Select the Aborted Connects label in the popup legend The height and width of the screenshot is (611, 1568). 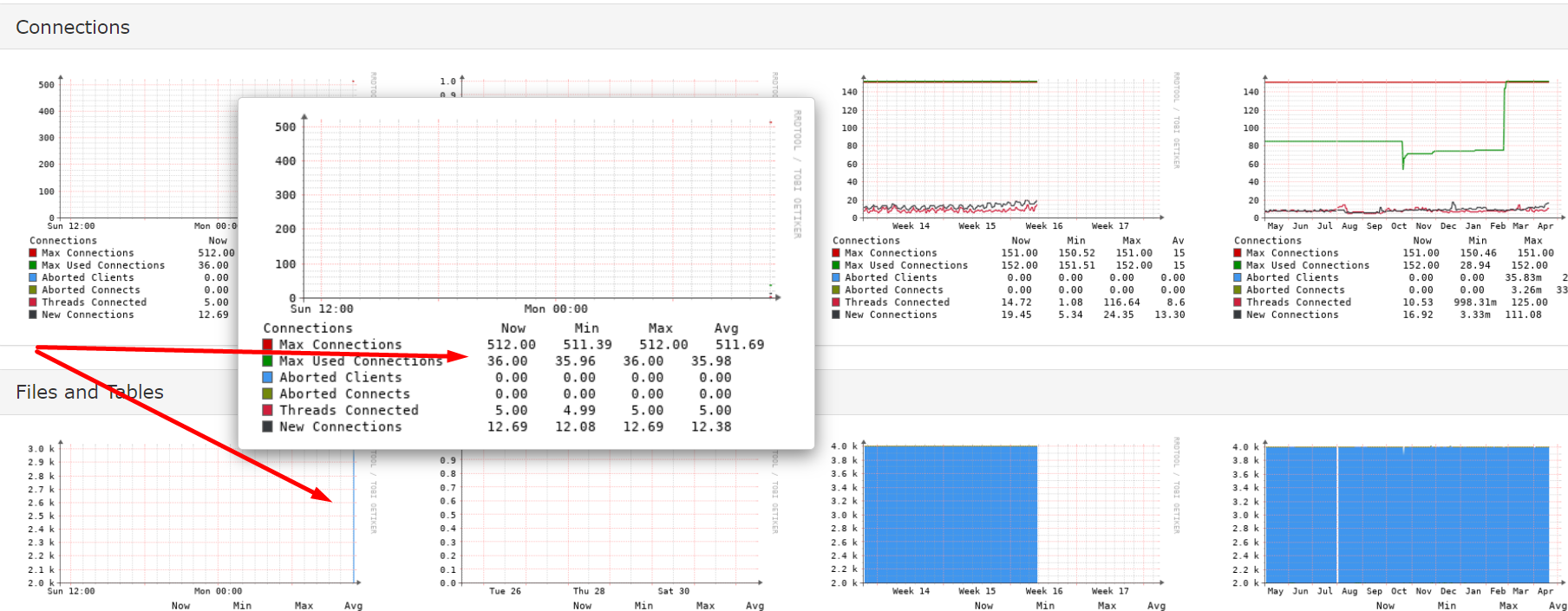click(344, 394)
